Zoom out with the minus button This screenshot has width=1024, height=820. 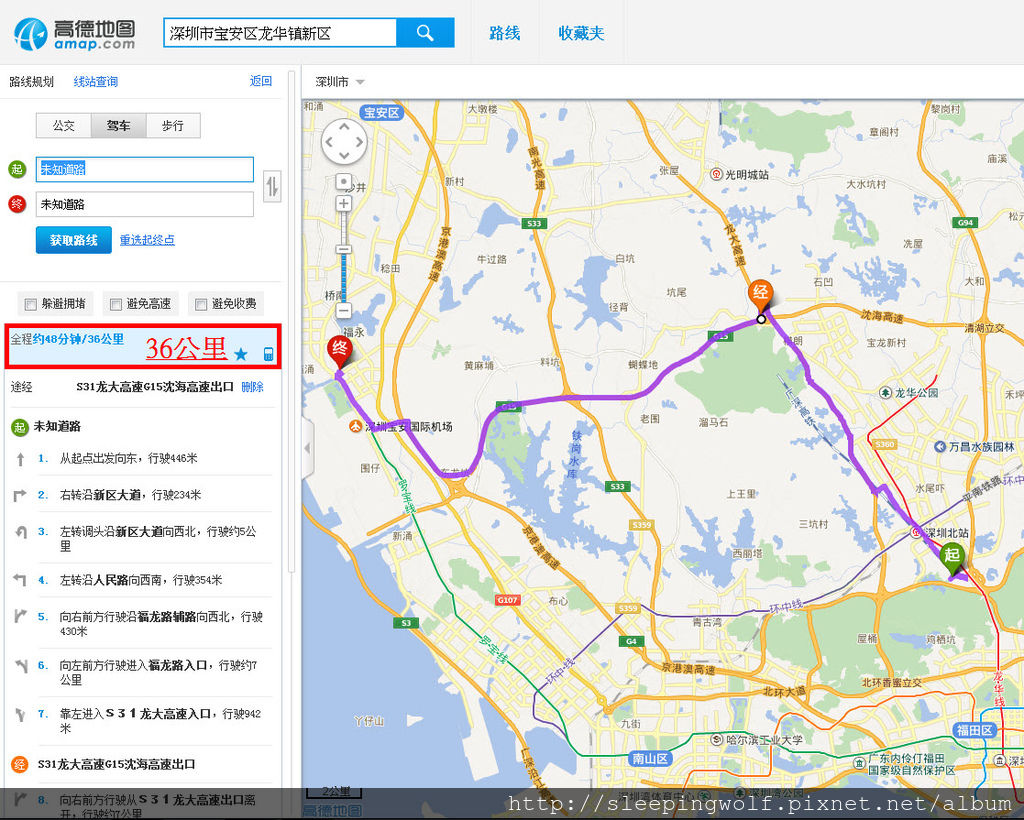pos(344,311)
